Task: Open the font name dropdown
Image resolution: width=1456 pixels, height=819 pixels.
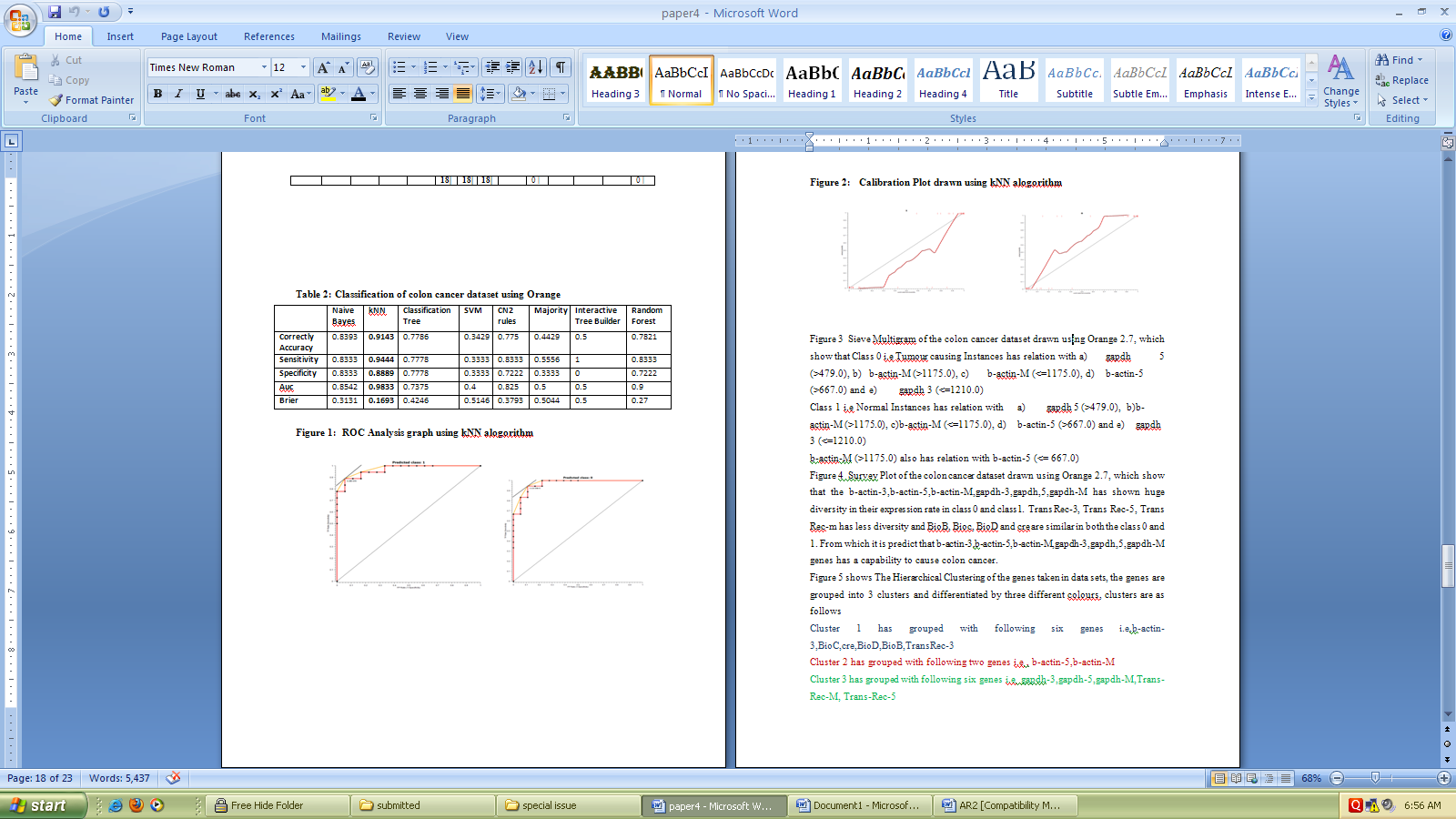Action: (264, 67)
